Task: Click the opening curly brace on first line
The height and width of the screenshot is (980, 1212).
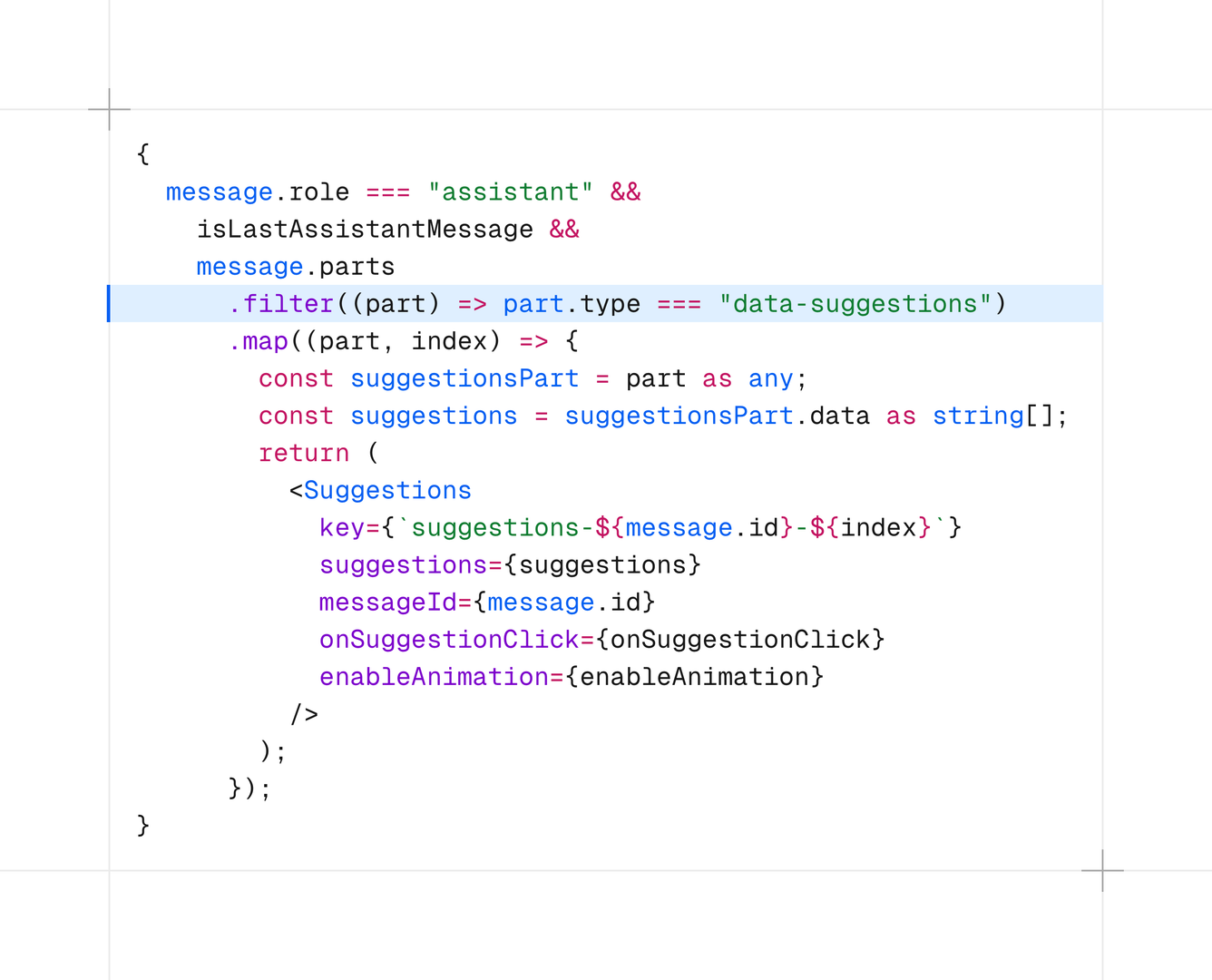Action: (x=143, y=154)
